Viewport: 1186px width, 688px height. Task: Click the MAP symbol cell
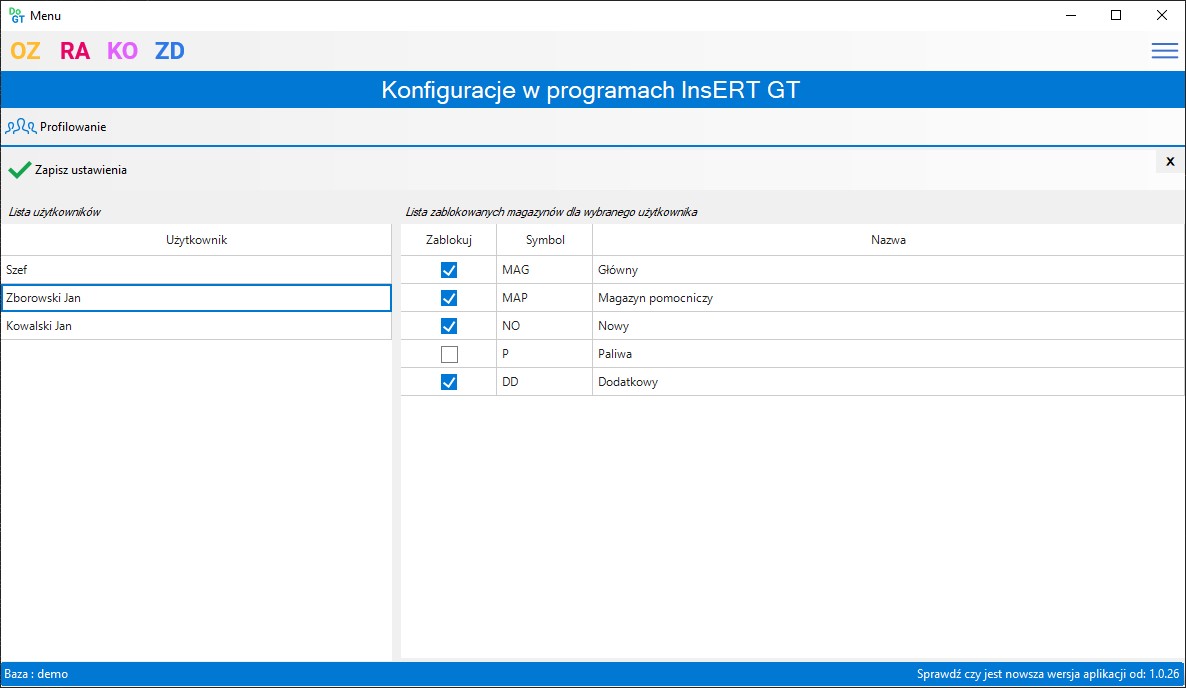coord(545,298)
